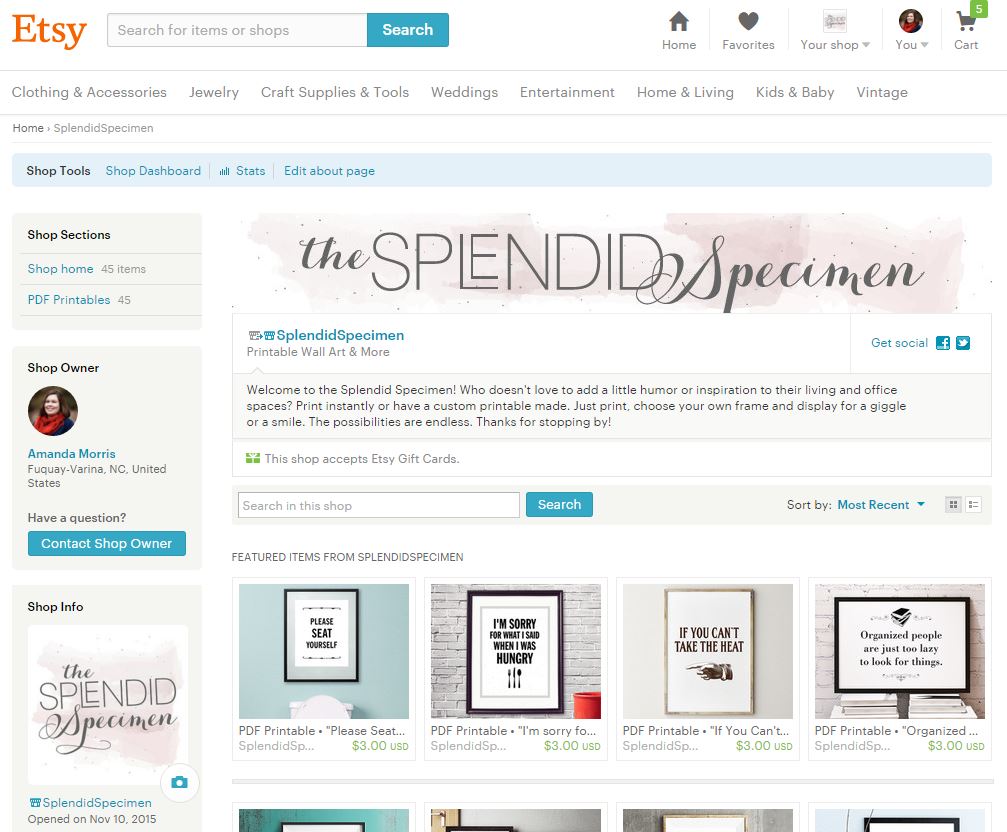Open the Weddings category menu

tap(464, 92)
